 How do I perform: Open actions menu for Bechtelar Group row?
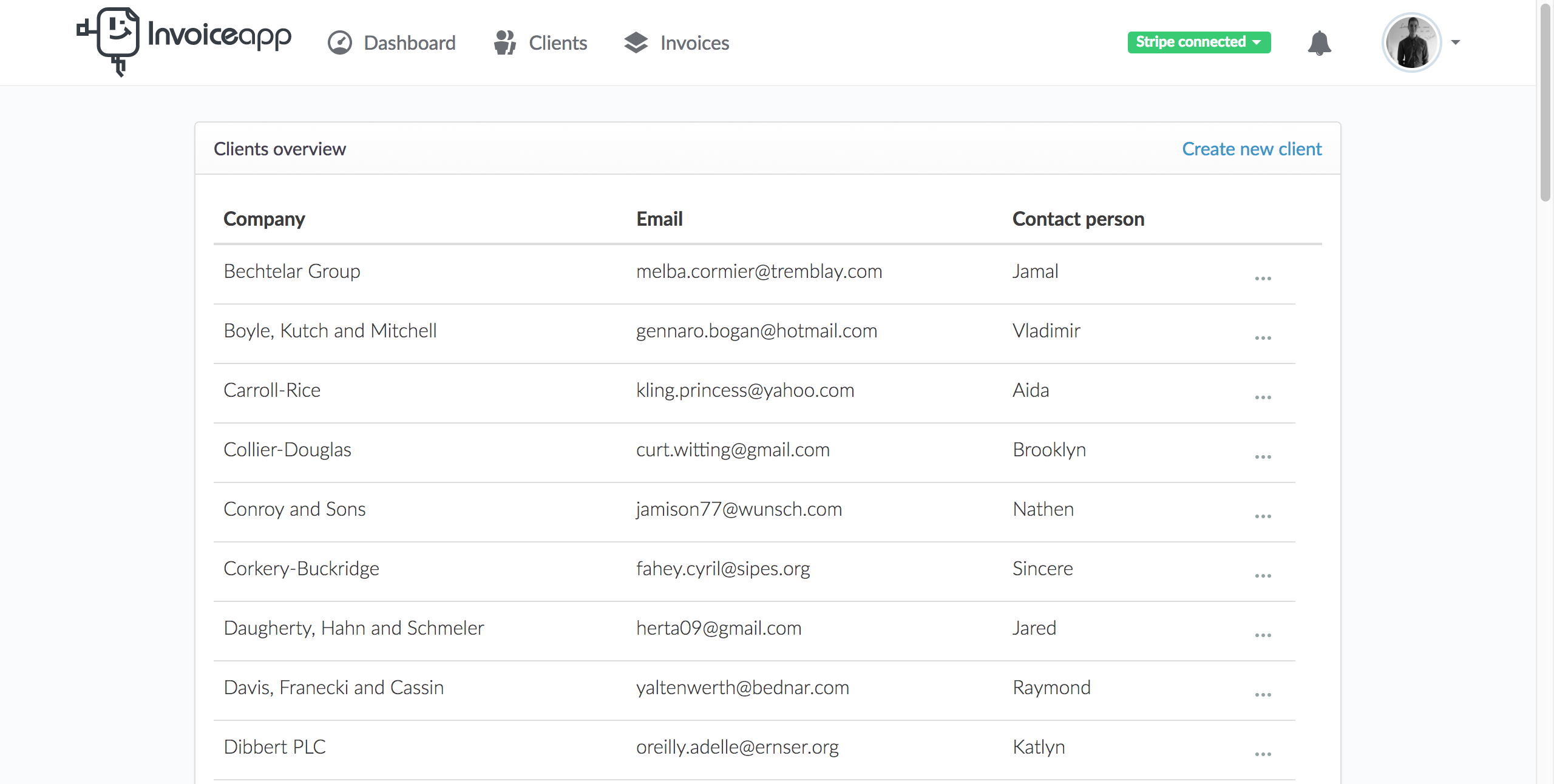click(x=1263, y=277)
